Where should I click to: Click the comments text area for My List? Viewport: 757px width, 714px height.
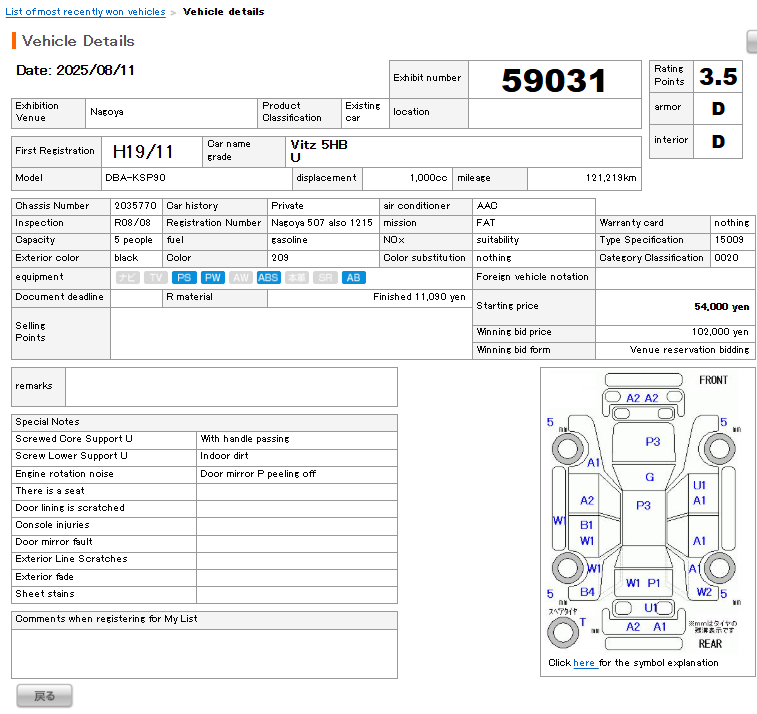(204, 654)
